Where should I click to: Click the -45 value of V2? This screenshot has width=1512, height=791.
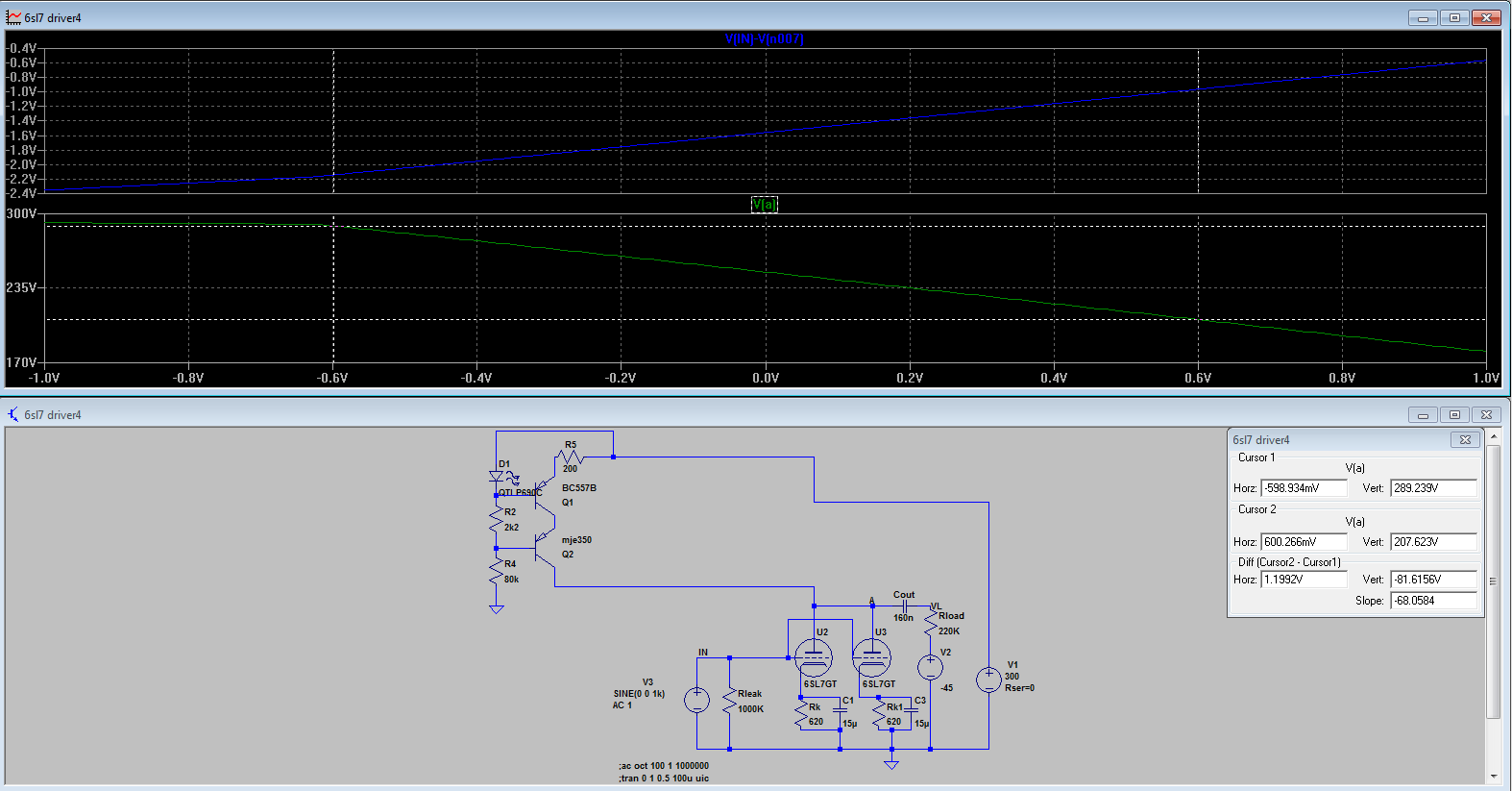click(x=946, y=688)
